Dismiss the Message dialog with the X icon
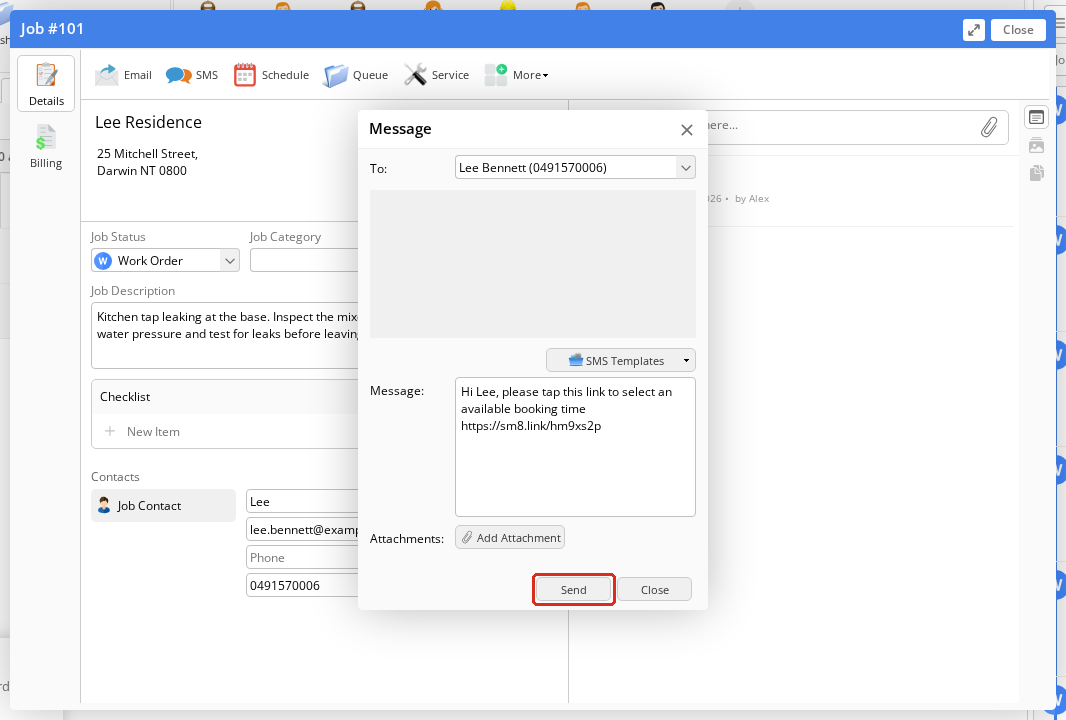Viewport: 1066px width, 720px height. pyautogui.click(x=687, y=130)
